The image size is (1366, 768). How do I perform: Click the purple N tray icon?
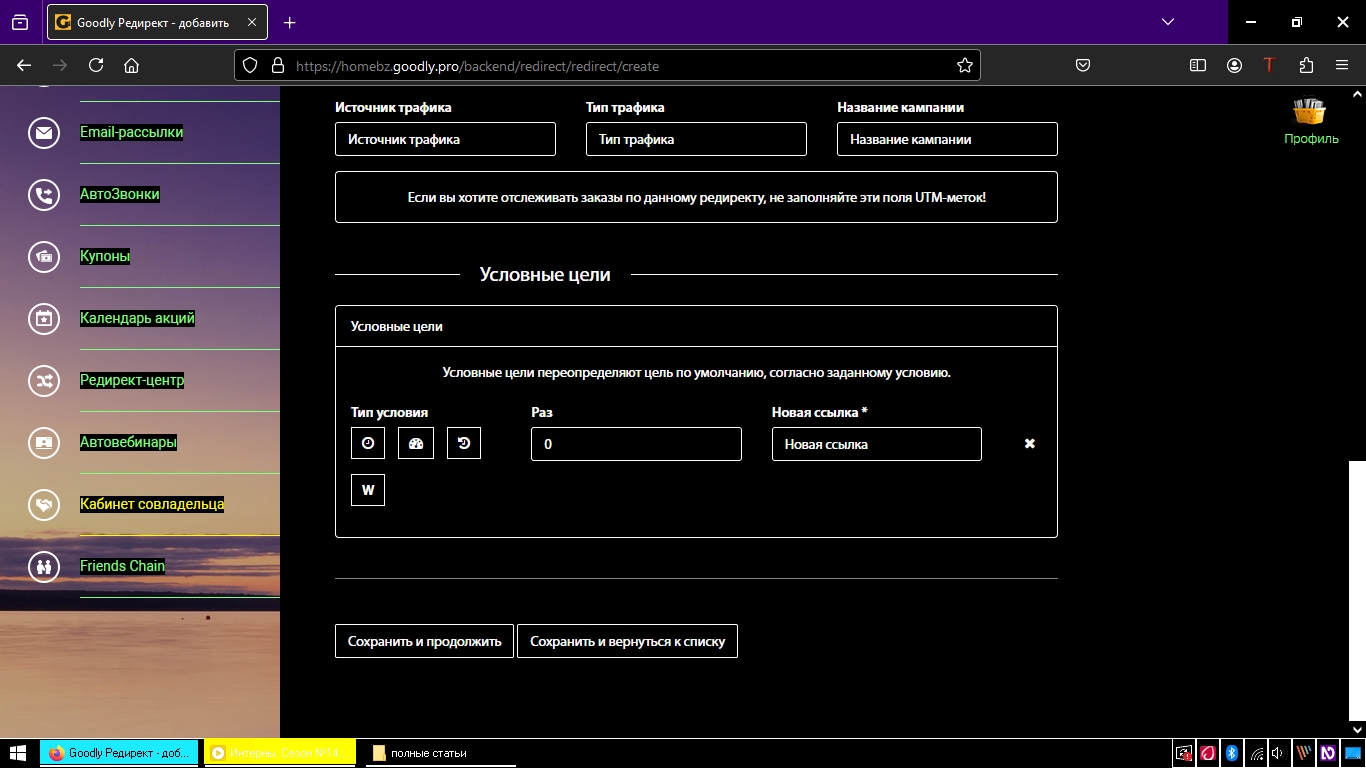coord(1328,753)
